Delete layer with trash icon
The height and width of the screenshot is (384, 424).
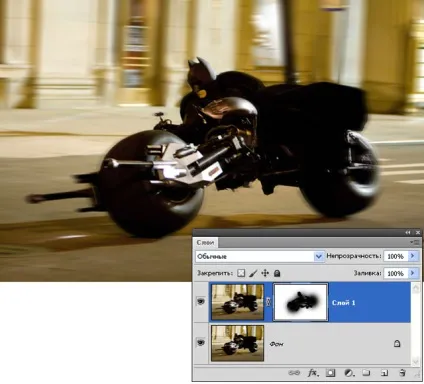tap(402, 373)
